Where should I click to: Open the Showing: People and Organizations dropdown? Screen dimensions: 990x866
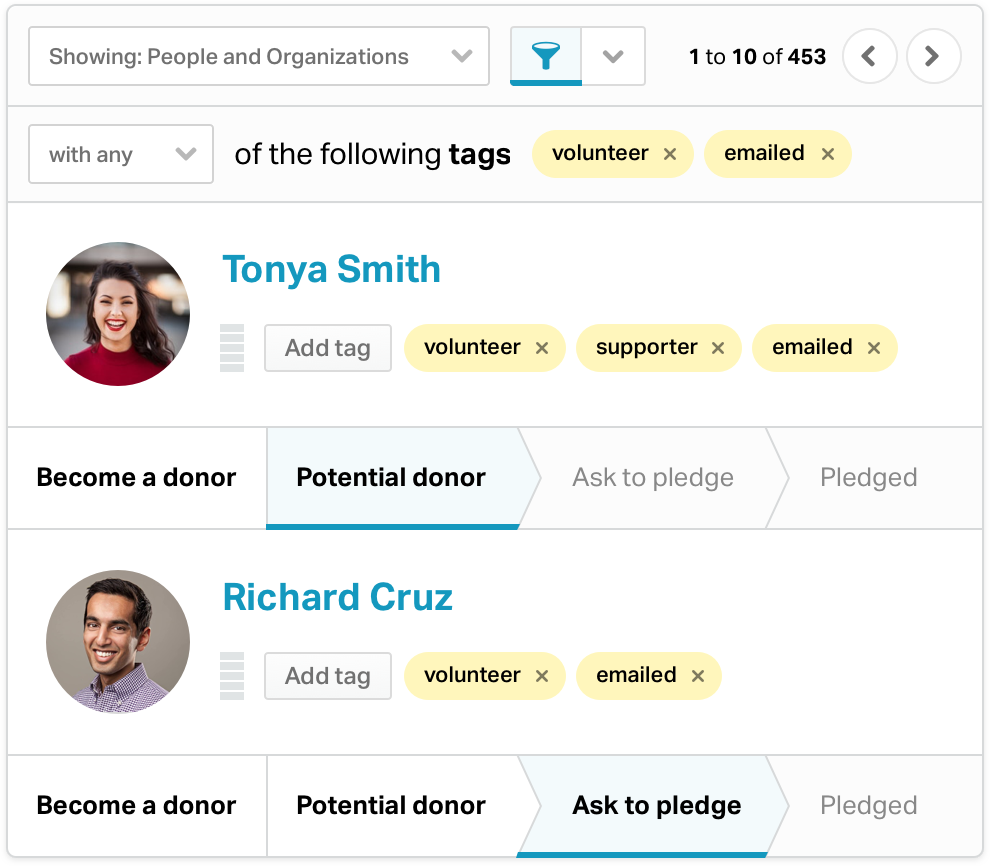point(258,56)
